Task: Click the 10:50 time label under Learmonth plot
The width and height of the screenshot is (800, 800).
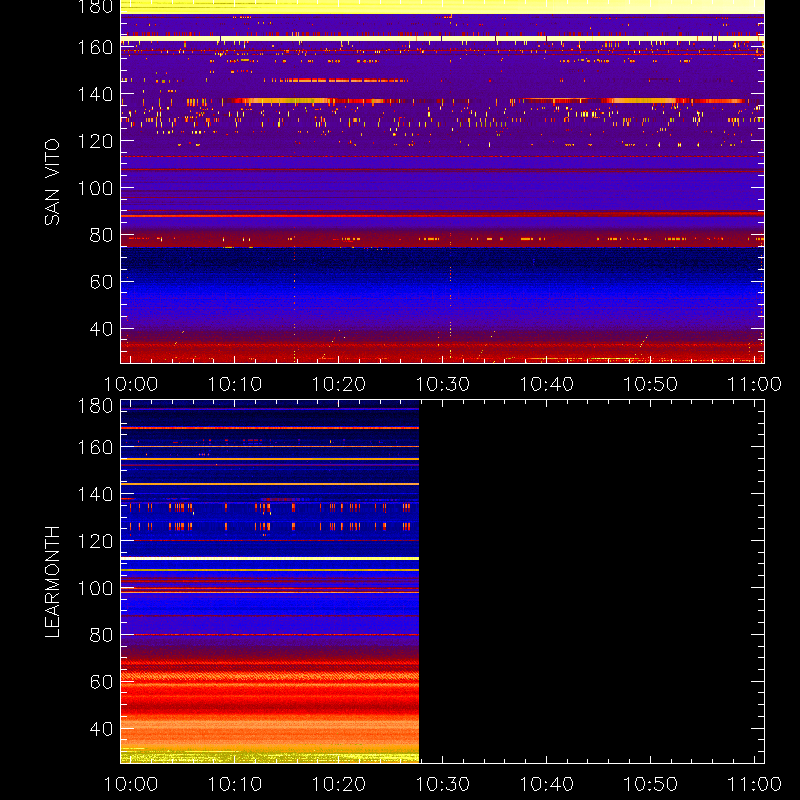Action: (651, 784)
